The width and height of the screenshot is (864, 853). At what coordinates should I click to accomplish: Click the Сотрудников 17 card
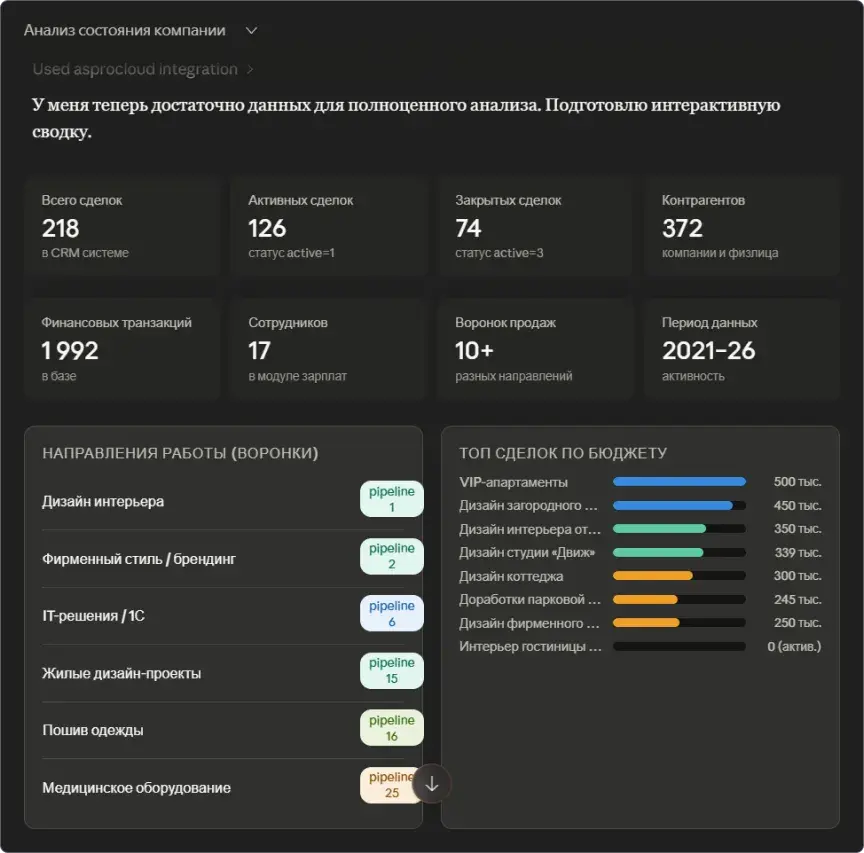329,349
